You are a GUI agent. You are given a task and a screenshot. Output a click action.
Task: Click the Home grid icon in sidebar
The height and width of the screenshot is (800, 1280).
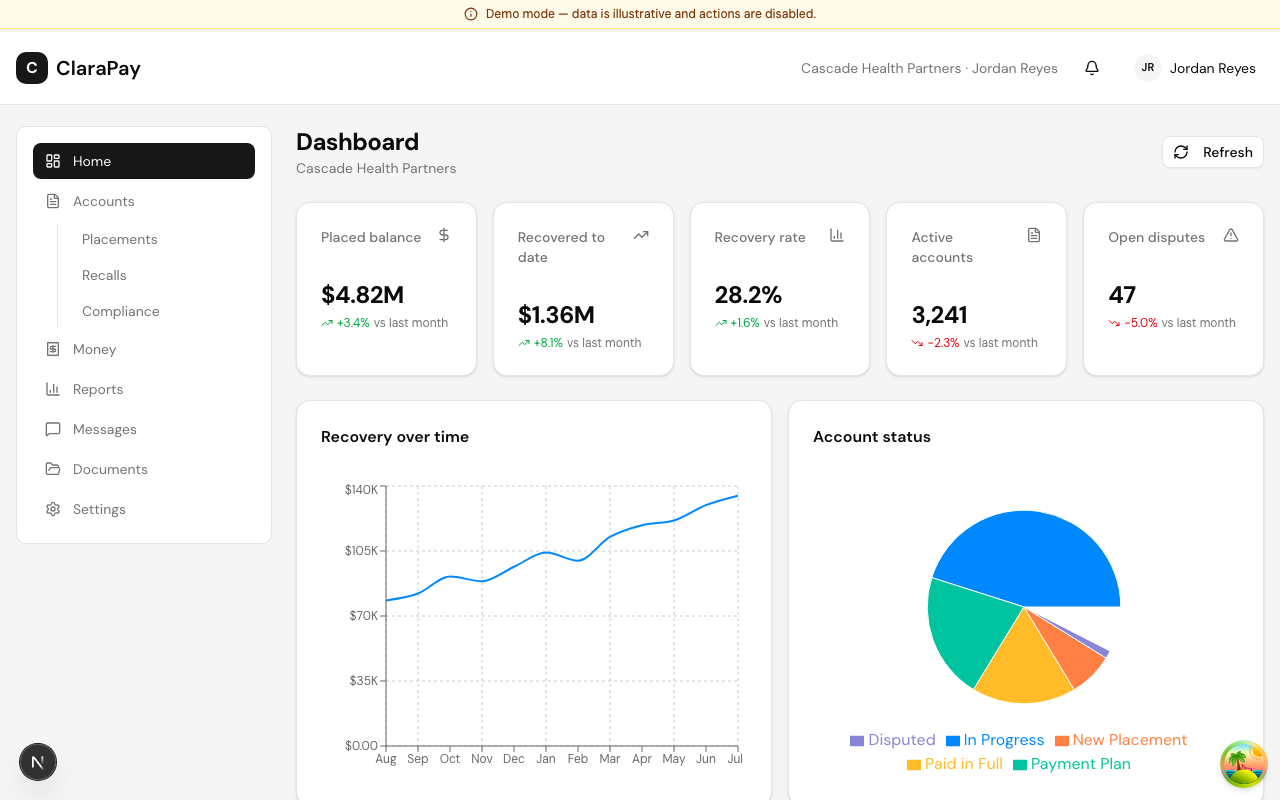pos(53,161)
